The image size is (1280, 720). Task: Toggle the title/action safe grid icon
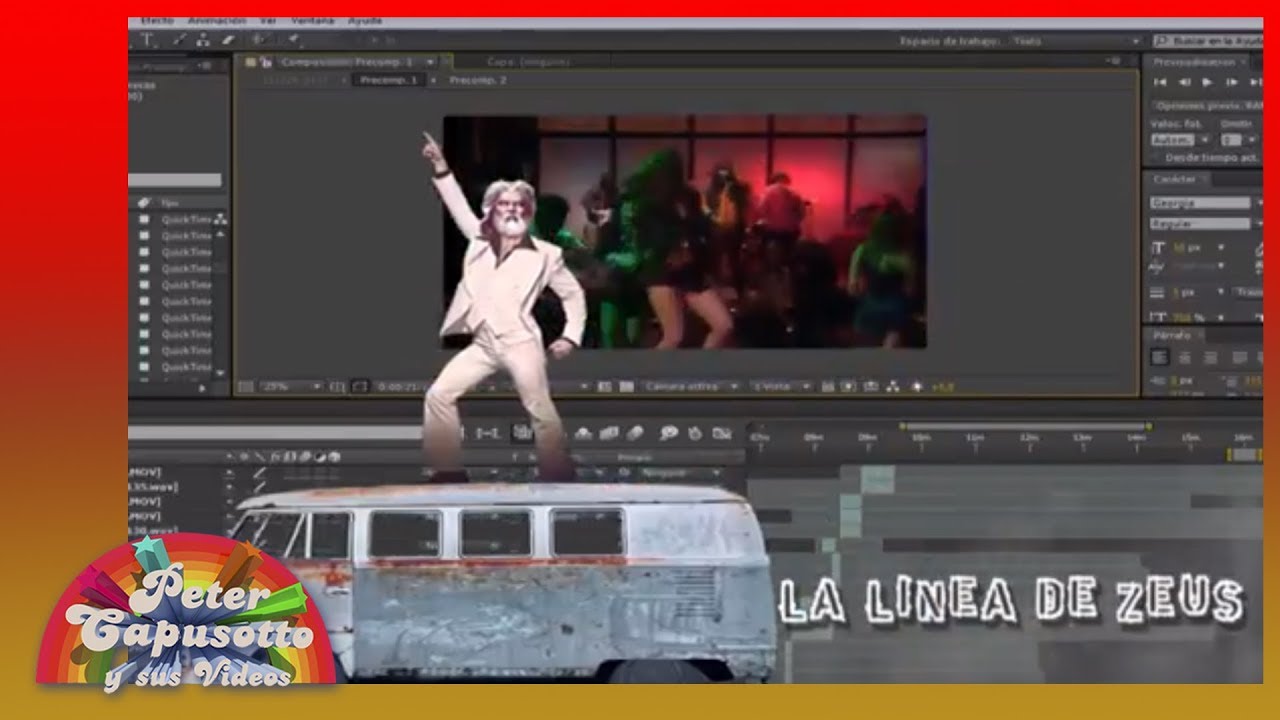(338, 386)
